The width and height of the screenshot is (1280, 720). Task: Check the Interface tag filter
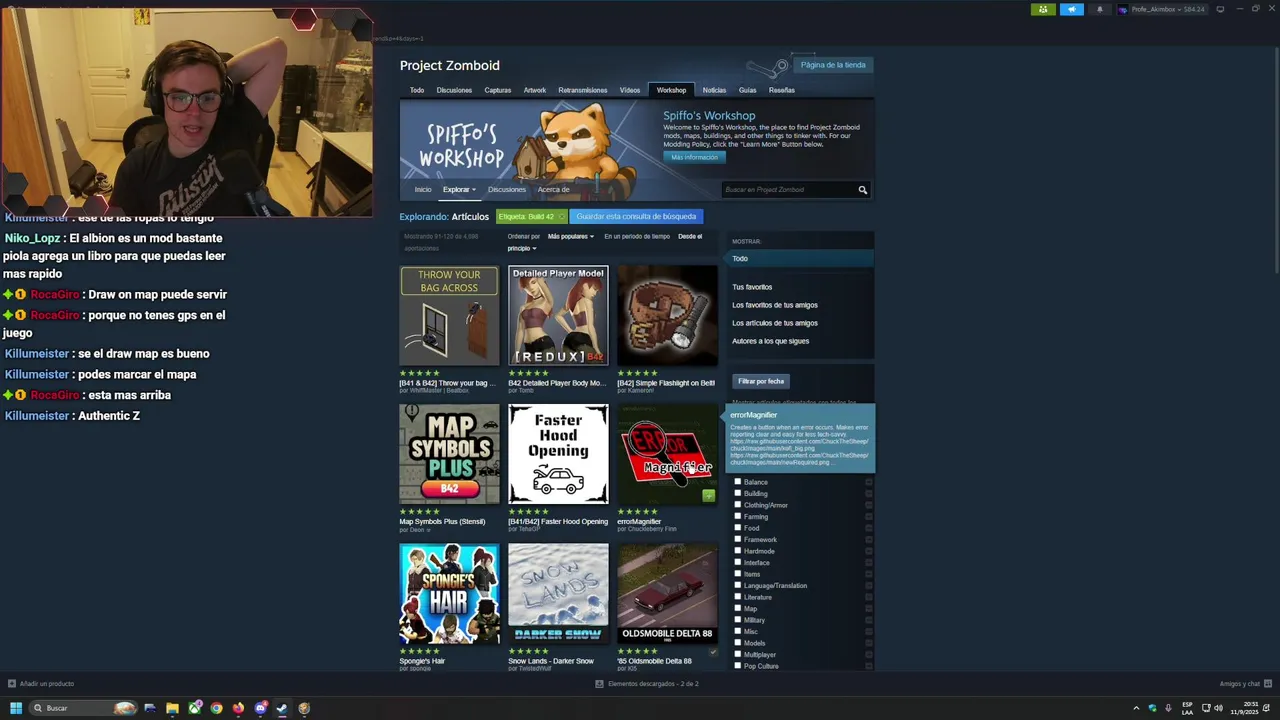738,562
